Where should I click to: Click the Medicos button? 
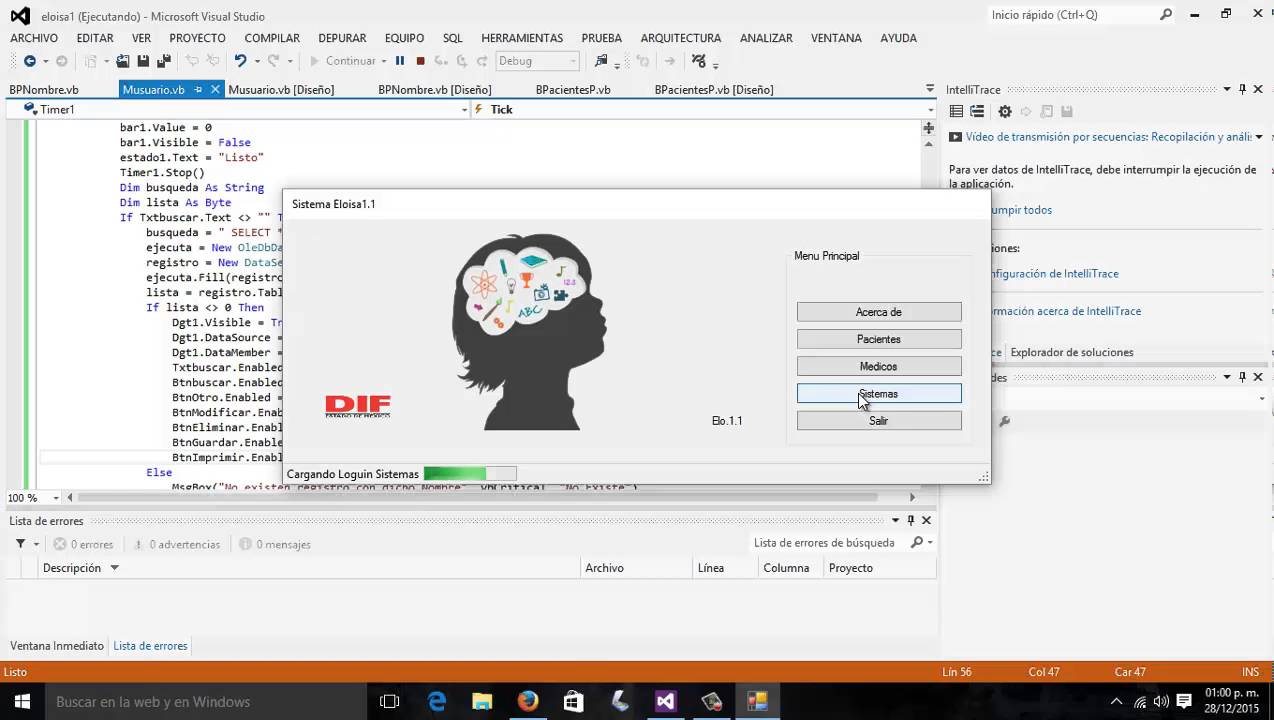click(879, 366)
